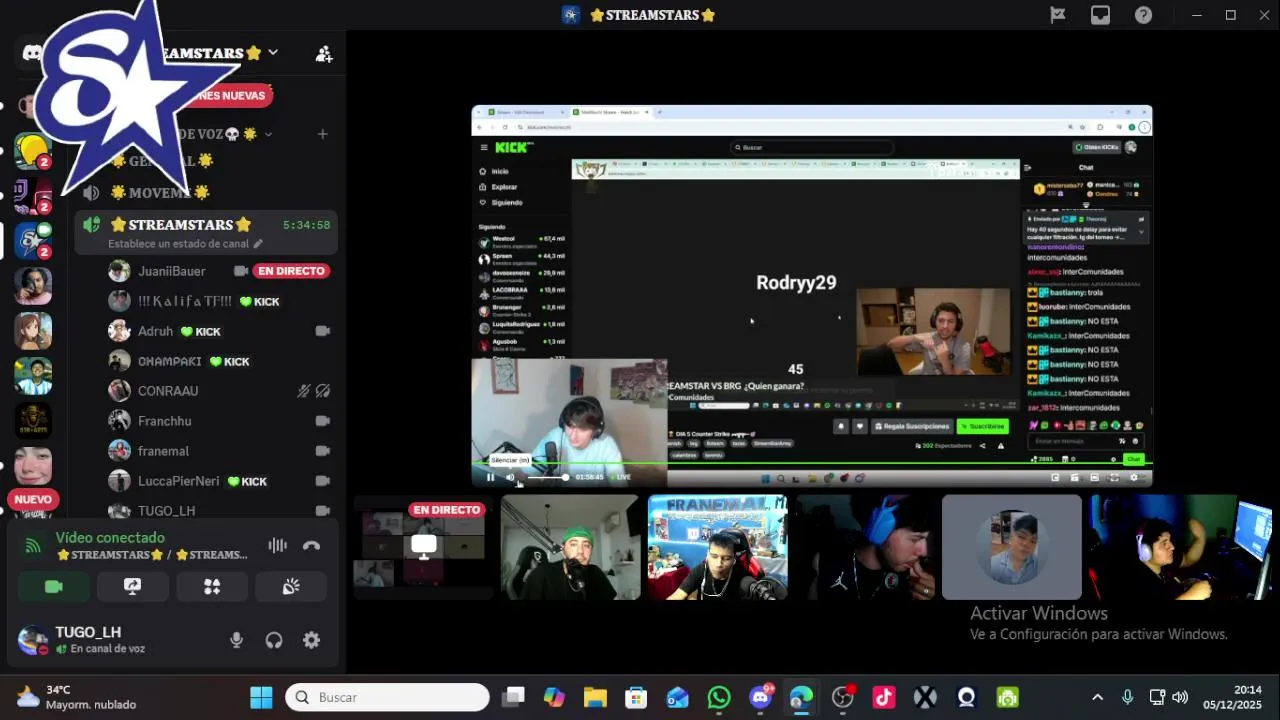Open the inbox icon in the title bar
Image resolution: width=1280 pixels, height=720 pixels.
[x=1100, y=15]
